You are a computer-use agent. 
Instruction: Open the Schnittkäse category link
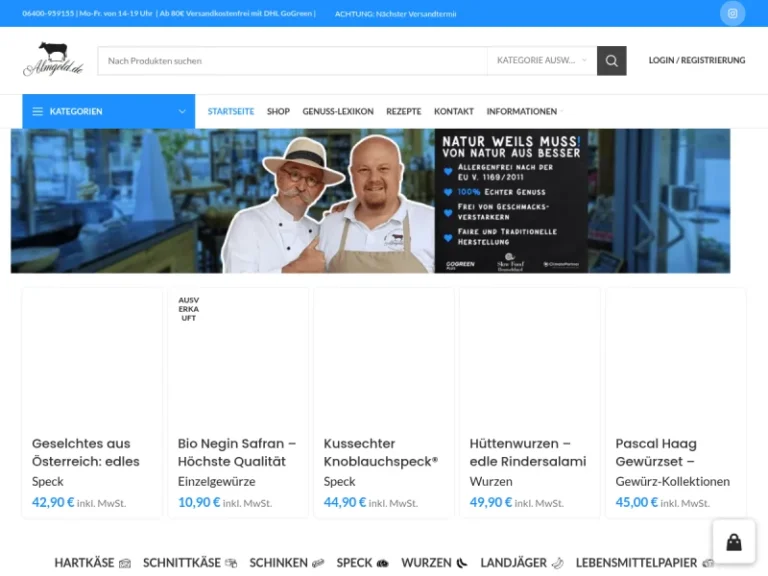pyautogui.click(x=189, y=563)
